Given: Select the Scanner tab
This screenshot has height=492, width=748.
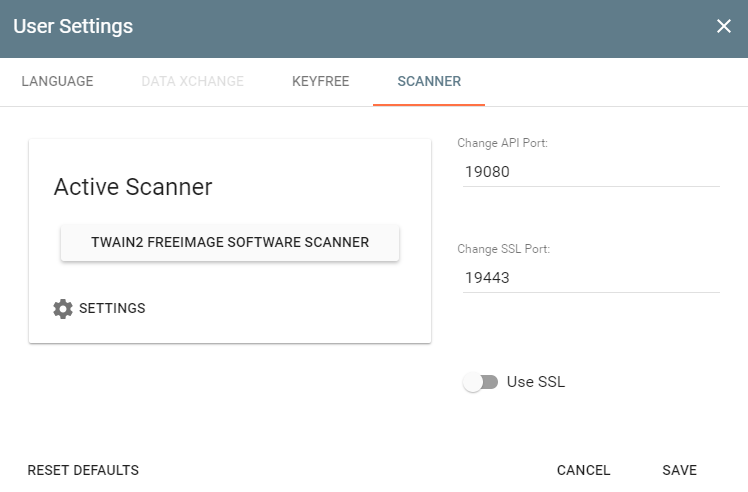Looking at the screenshot, I should [x=429, y=82].
